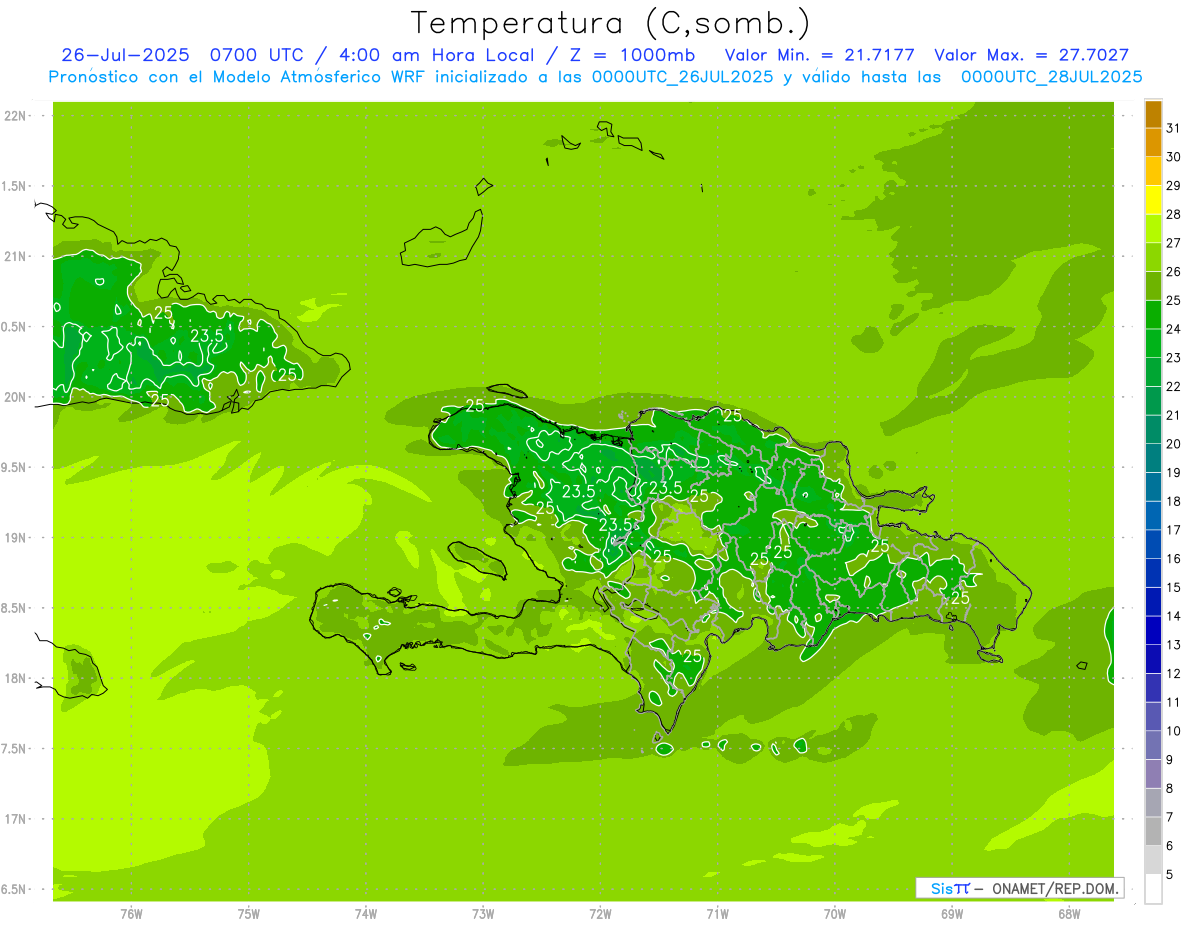Pick the white legend band below 5
This screenshot has width=1200, height=927.
point(1154,890)
